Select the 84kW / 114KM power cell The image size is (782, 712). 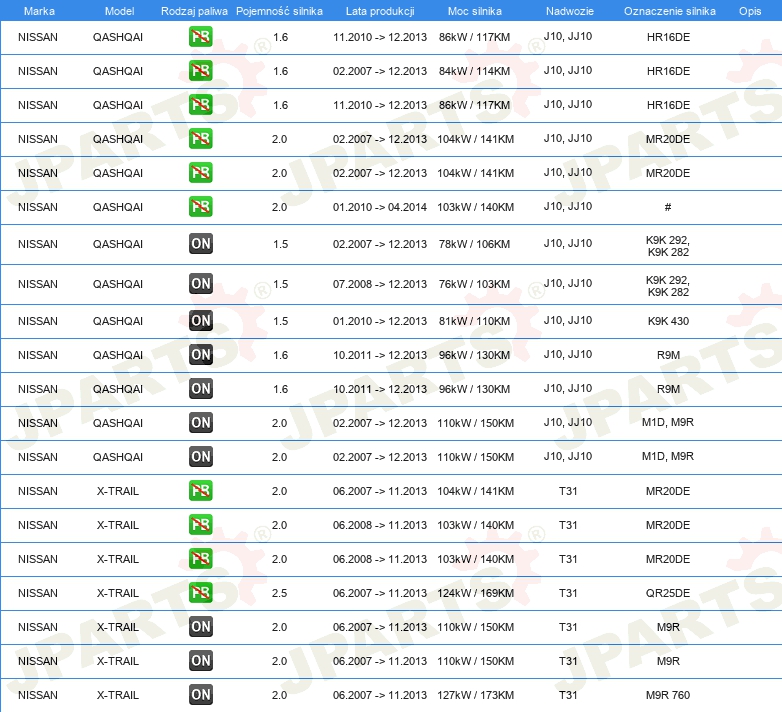coord(474,71)
